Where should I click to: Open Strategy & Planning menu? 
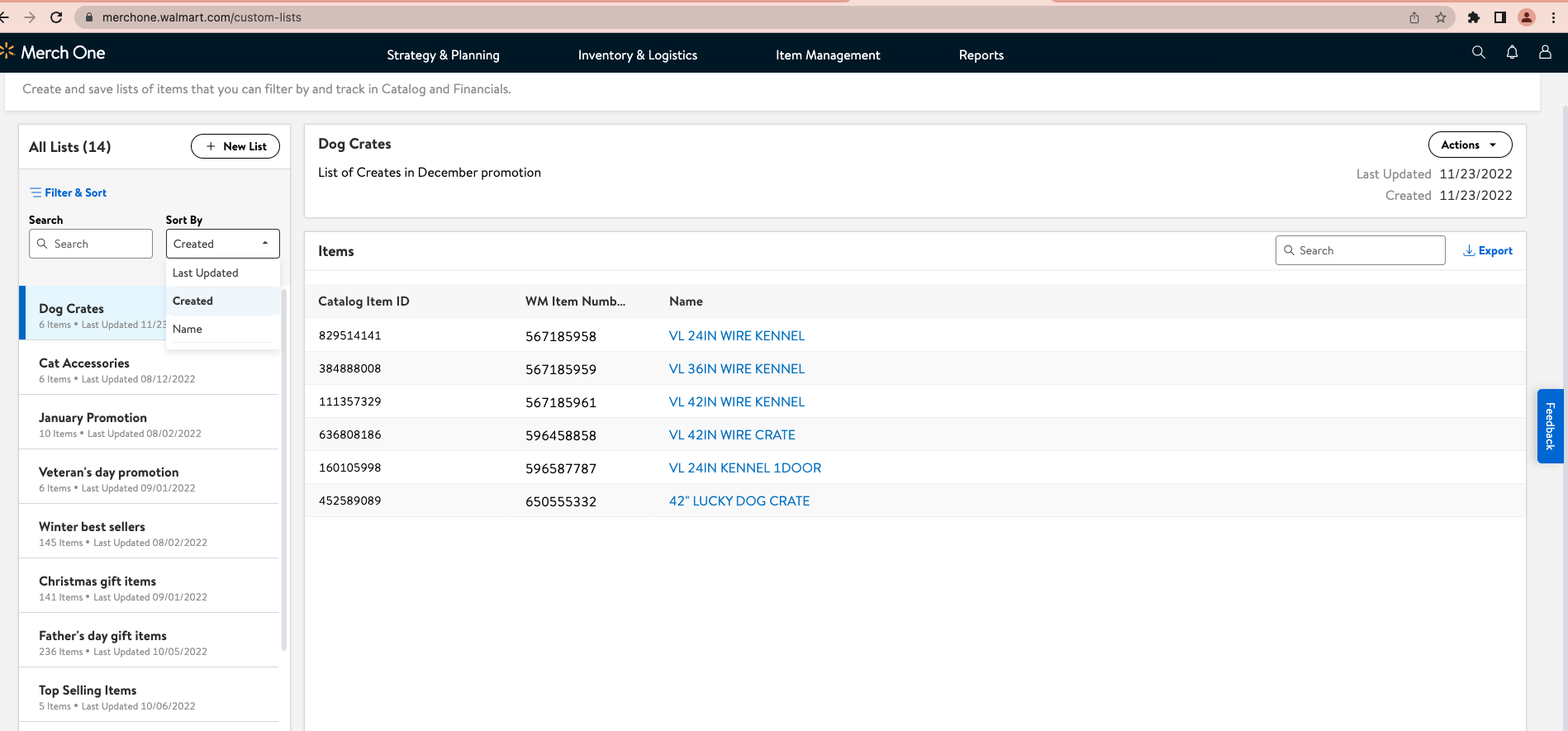pos(443,55)
